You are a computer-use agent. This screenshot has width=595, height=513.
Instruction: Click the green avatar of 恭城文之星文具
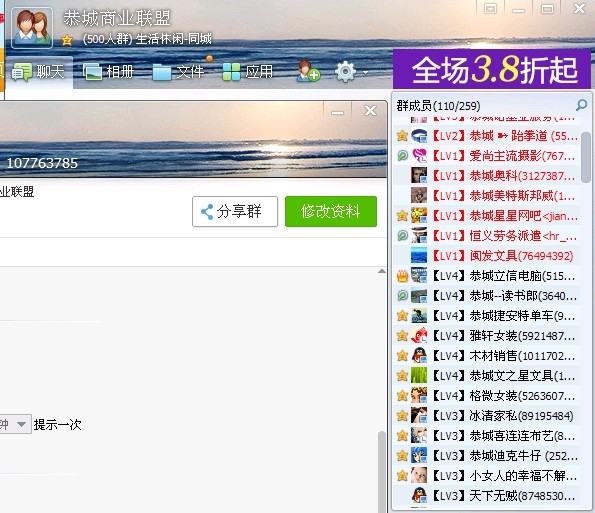point(419,376)
